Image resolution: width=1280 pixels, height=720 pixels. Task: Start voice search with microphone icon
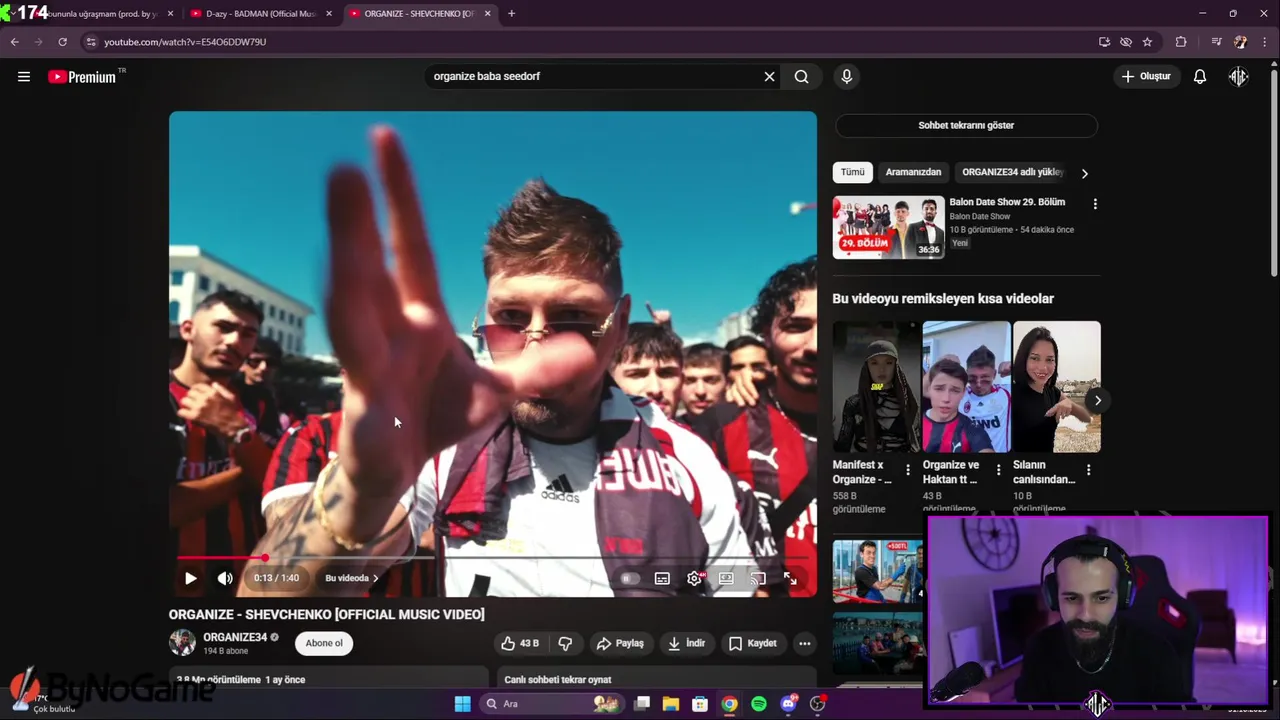click(846, 77)
